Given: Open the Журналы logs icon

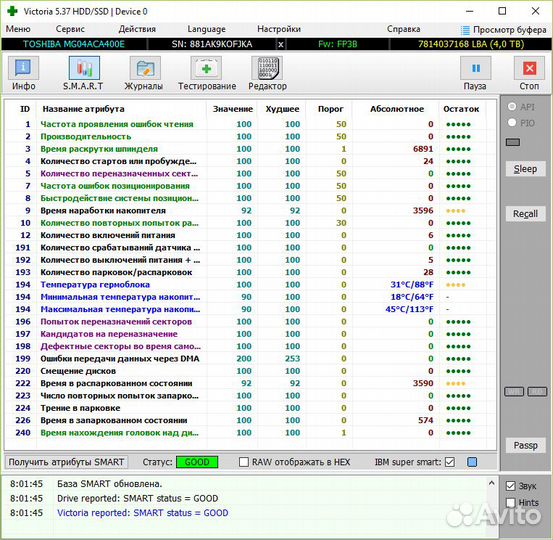Looking at the screenshot, I should tap(145, 68).
